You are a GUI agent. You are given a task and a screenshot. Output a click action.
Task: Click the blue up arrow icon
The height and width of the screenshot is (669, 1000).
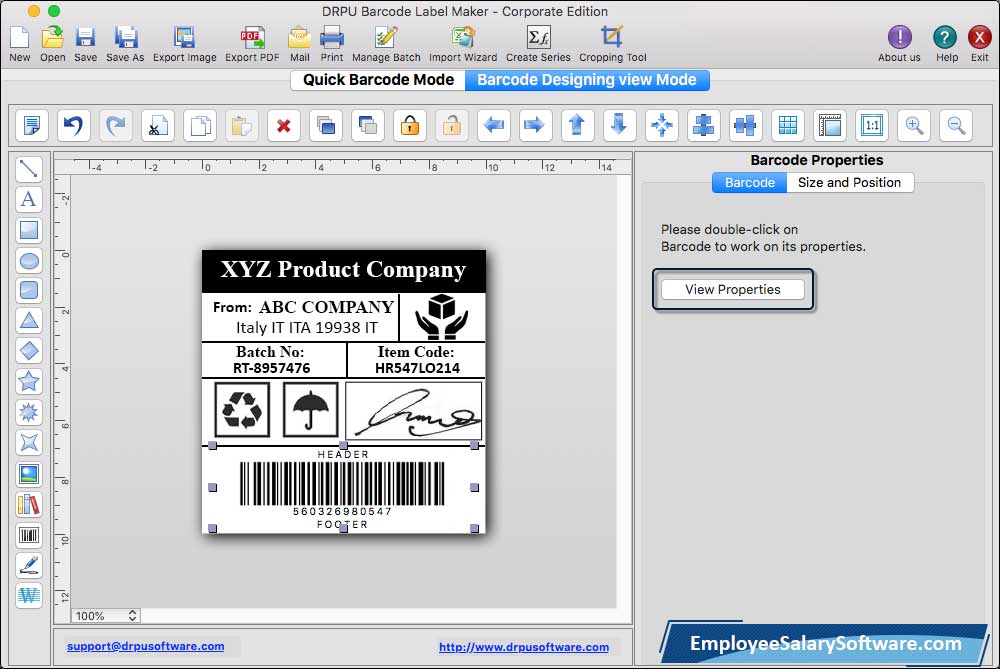point(577,125)
